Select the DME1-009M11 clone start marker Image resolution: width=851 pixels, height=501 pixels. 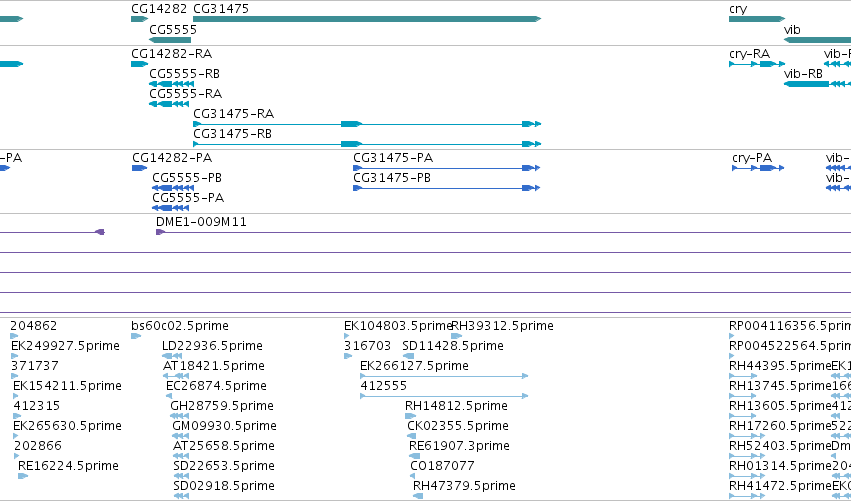[160, 232]
